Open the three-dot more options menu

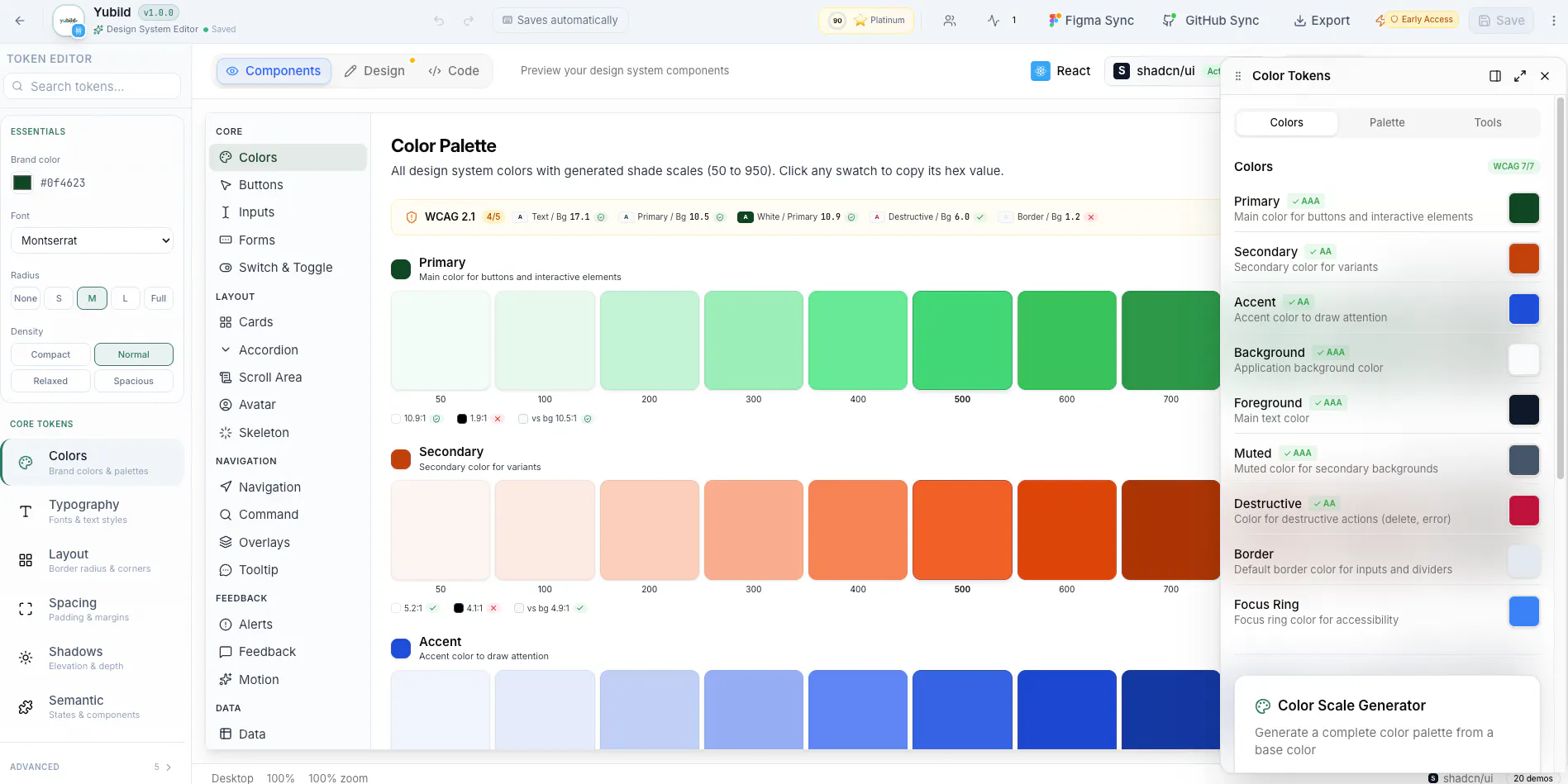pyautogui.click(x=1553, y=21)
